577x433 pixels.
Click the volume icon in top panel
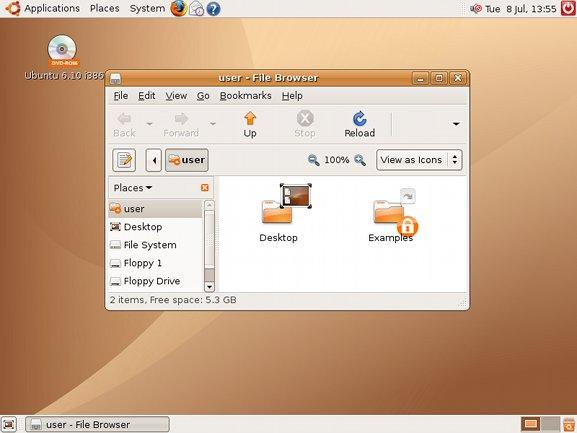tap(475, 8)
